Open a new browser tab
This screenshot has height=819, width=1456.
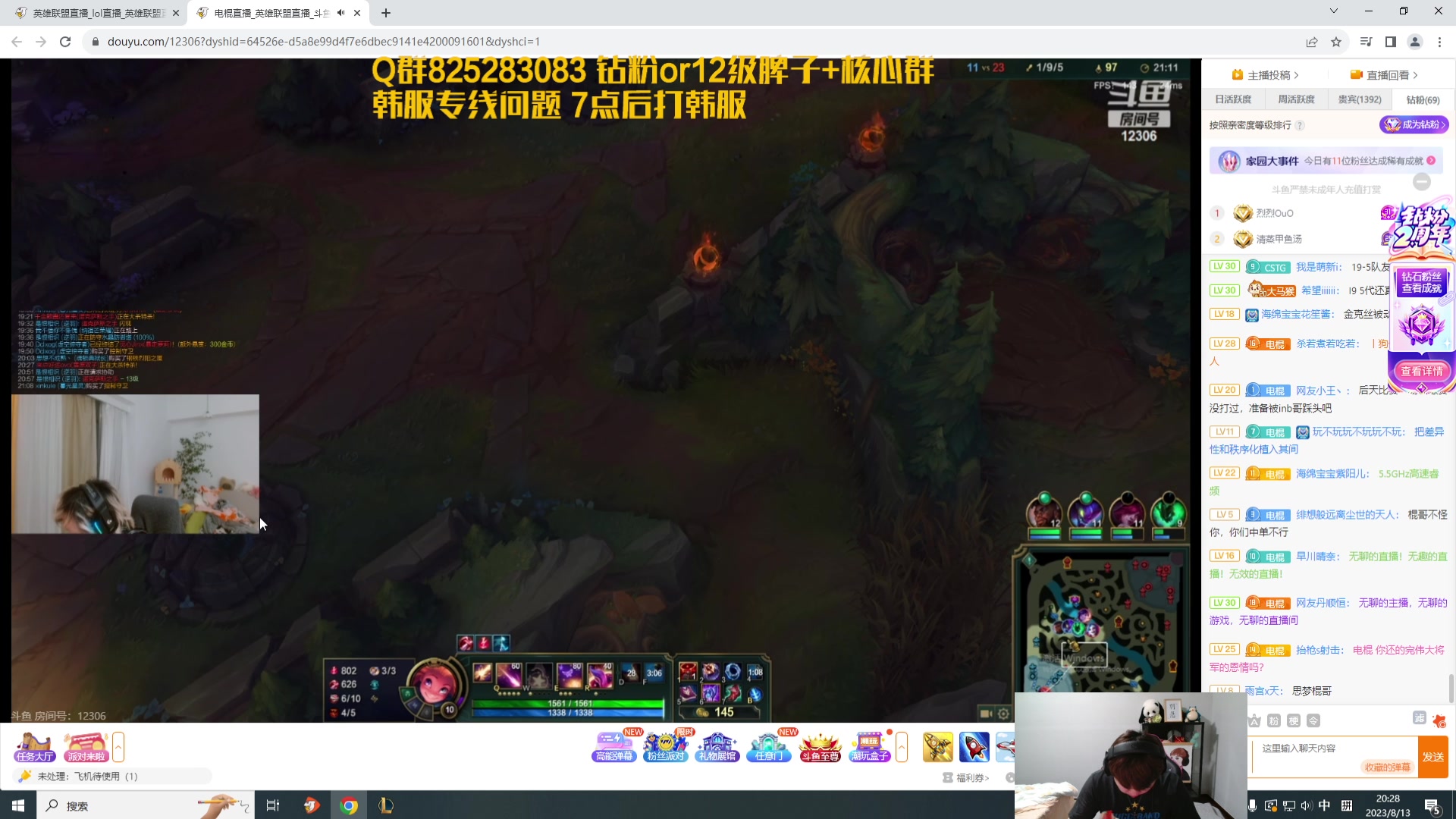pyautogui.click(x=386, y=13)
